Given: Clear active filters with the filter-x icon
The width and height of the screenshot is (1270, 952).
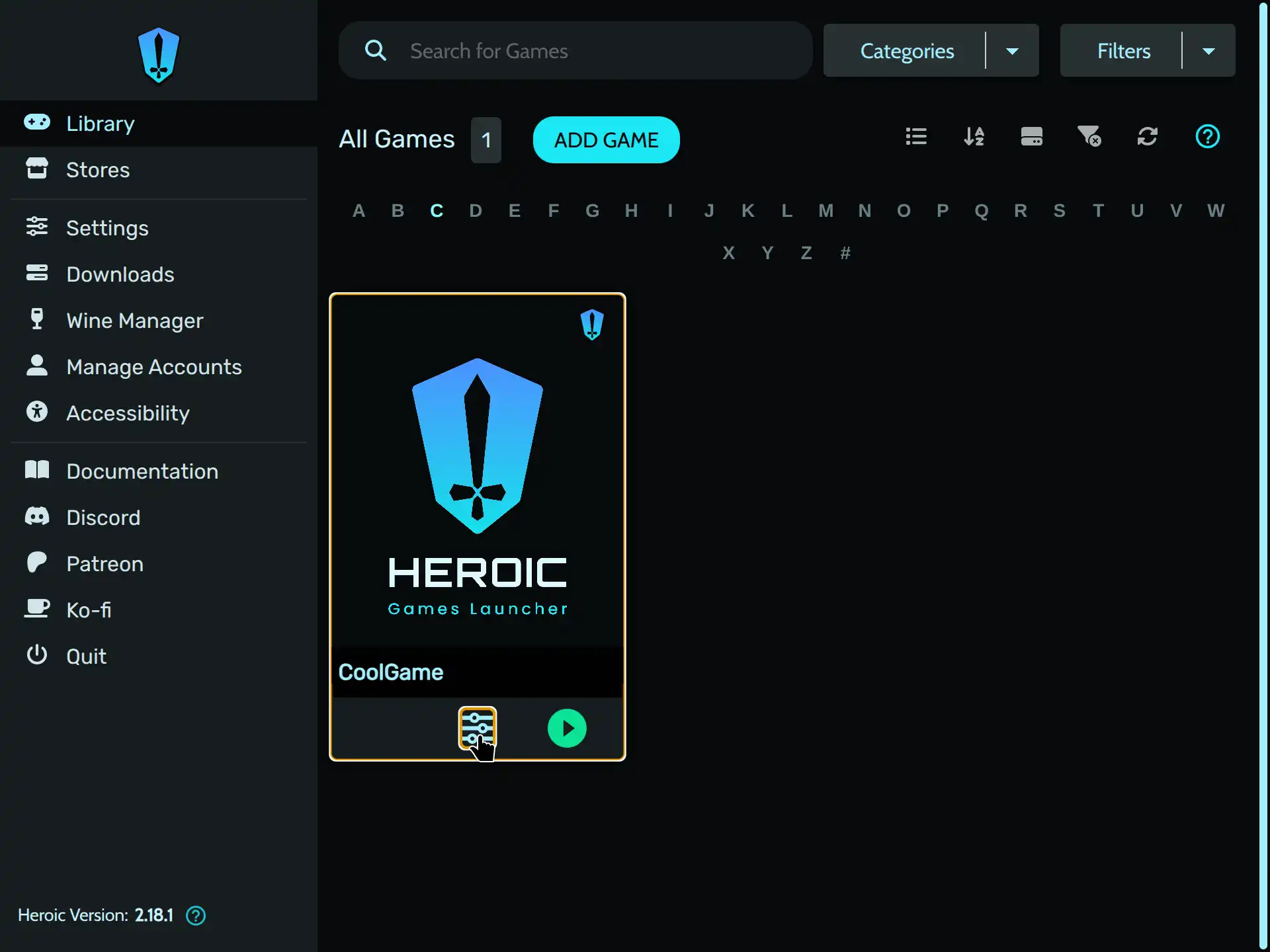Looking at the screenshot, I should tap(1089, 136).
